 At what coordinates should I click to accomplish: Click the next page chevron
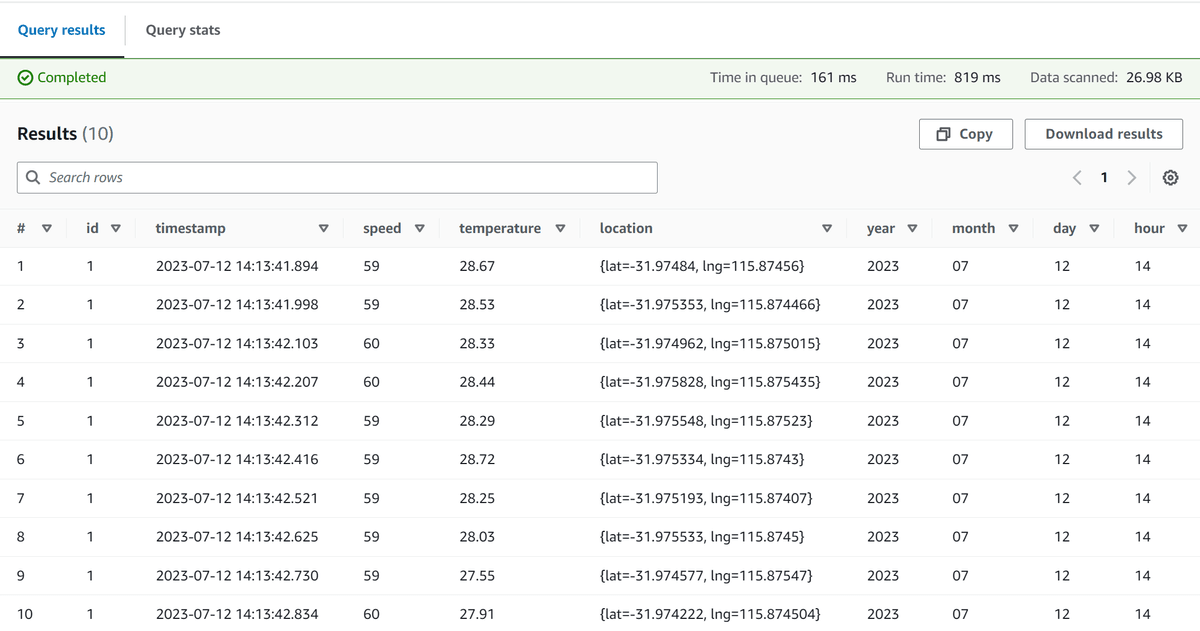coord(1131,177)
